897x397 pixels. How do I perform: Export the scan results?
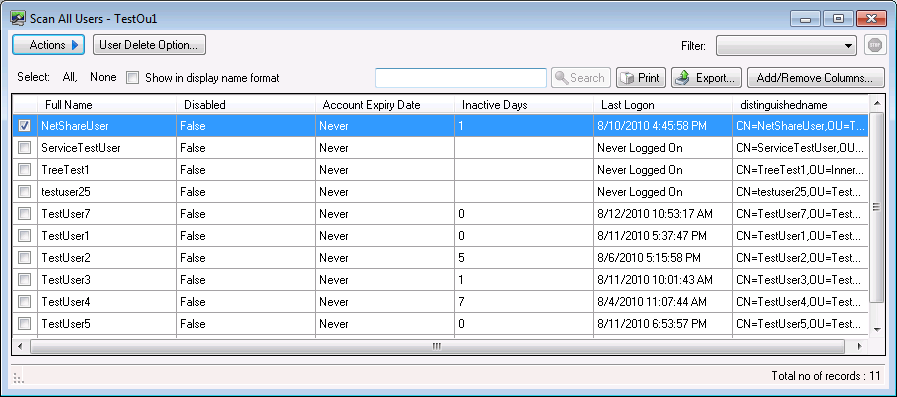tap(707, 78)
